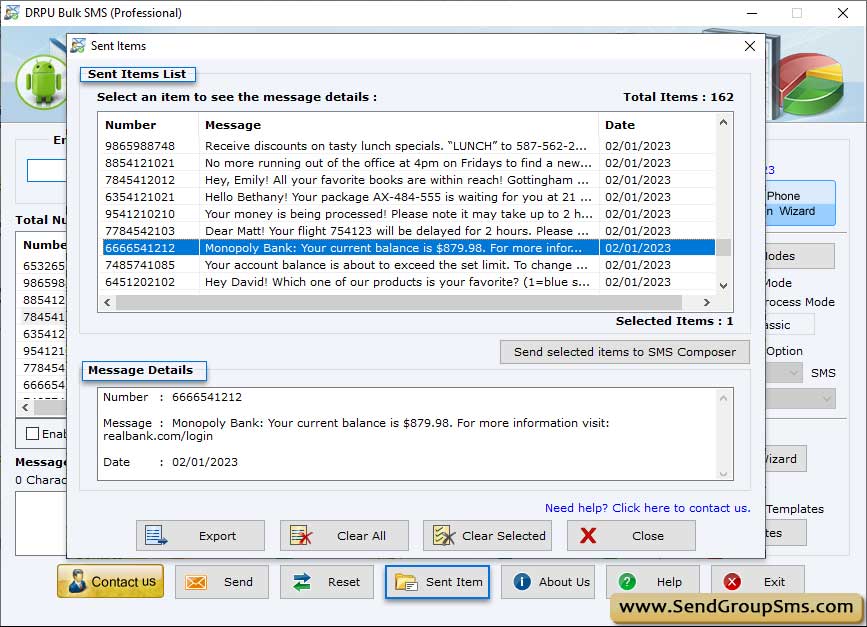Click the About Us info icon
867x627 pixels.
point(522,582)
